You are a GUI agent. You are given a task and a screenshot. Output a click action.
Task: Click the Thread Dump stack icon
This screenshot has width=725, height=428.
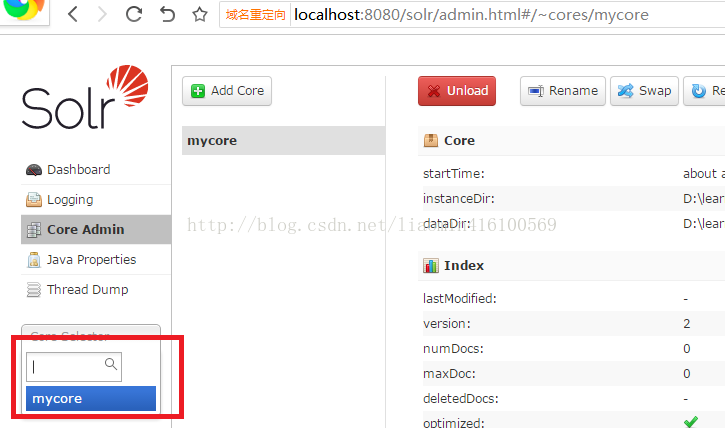pyautogui.click(x=34, y=290)
